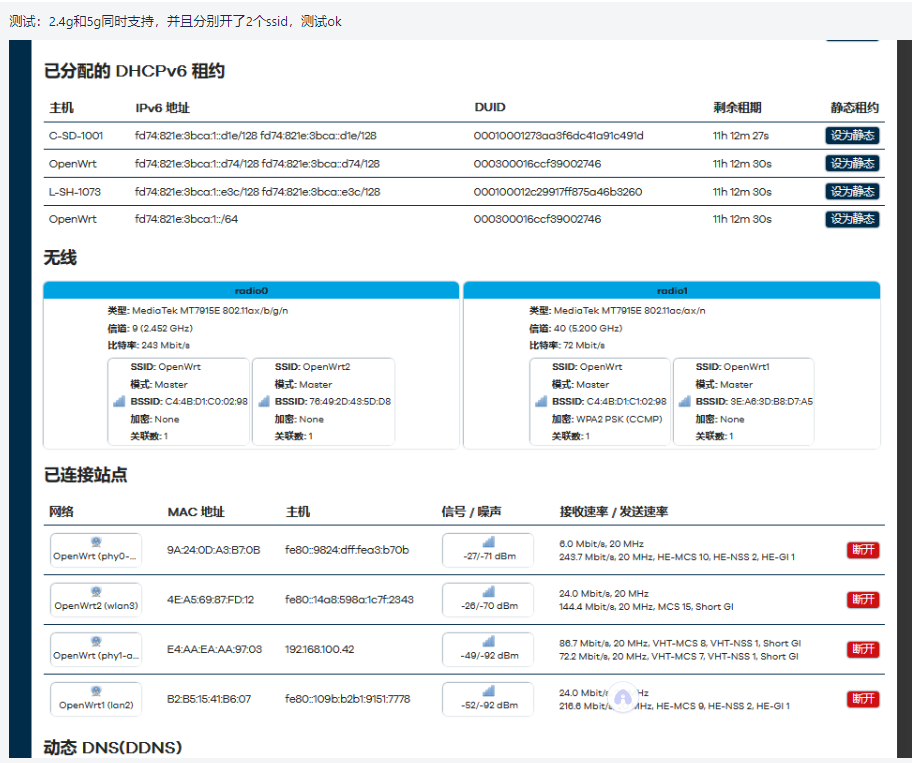Select -49/-92 dBm signal value
Screen dimensions: 912x763
click(x=489, y=656)
